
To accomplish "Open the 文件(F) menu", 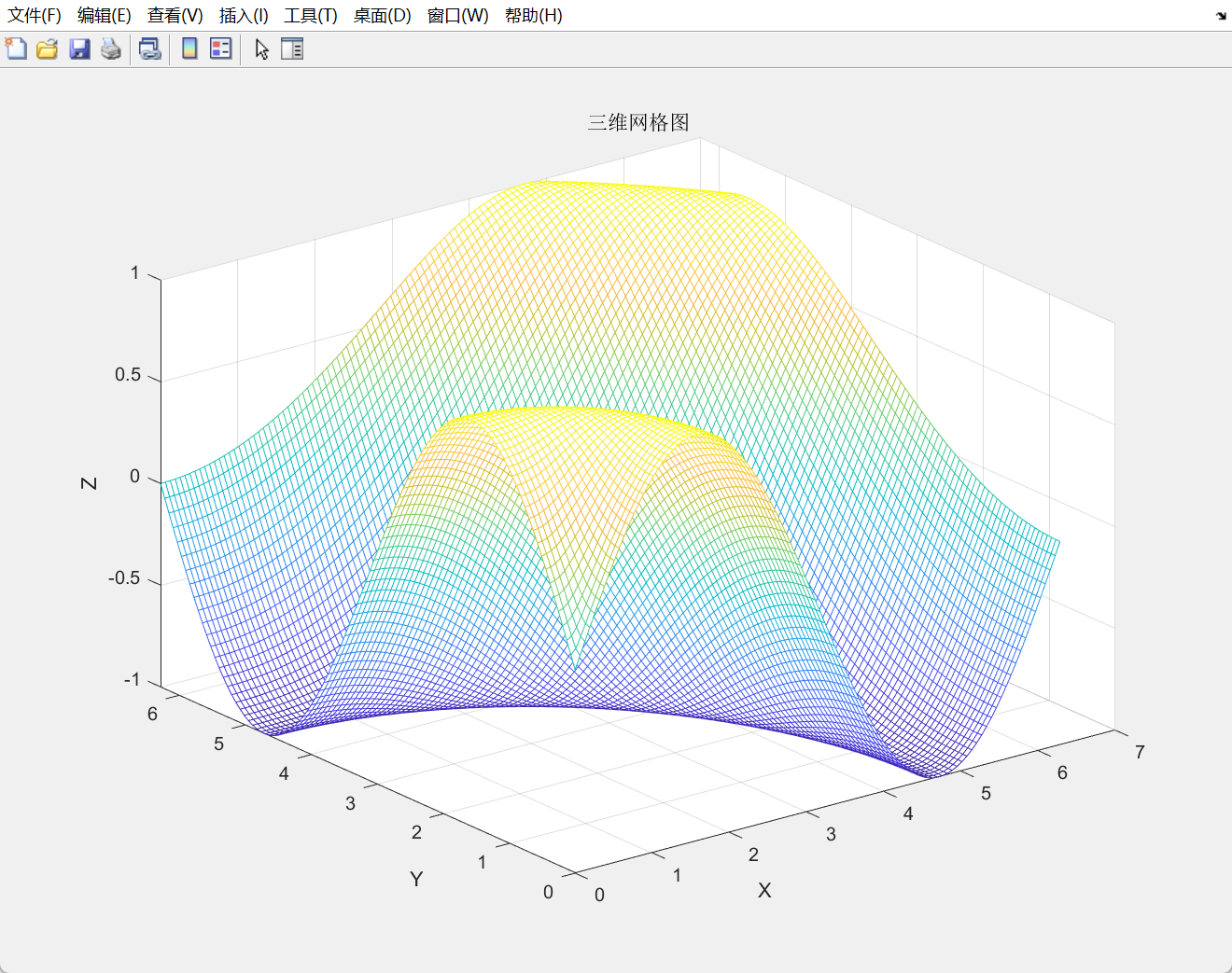I will pos(35,16).
